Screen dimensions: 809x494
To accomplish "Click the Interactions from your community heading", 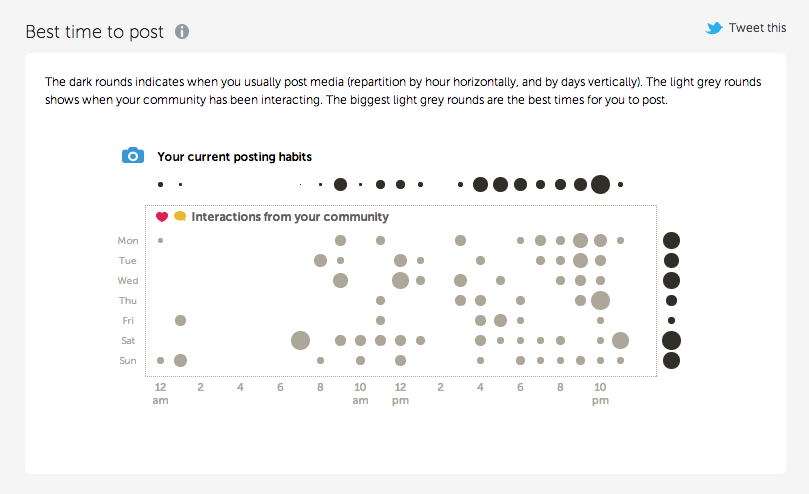I will coord(290,217).
